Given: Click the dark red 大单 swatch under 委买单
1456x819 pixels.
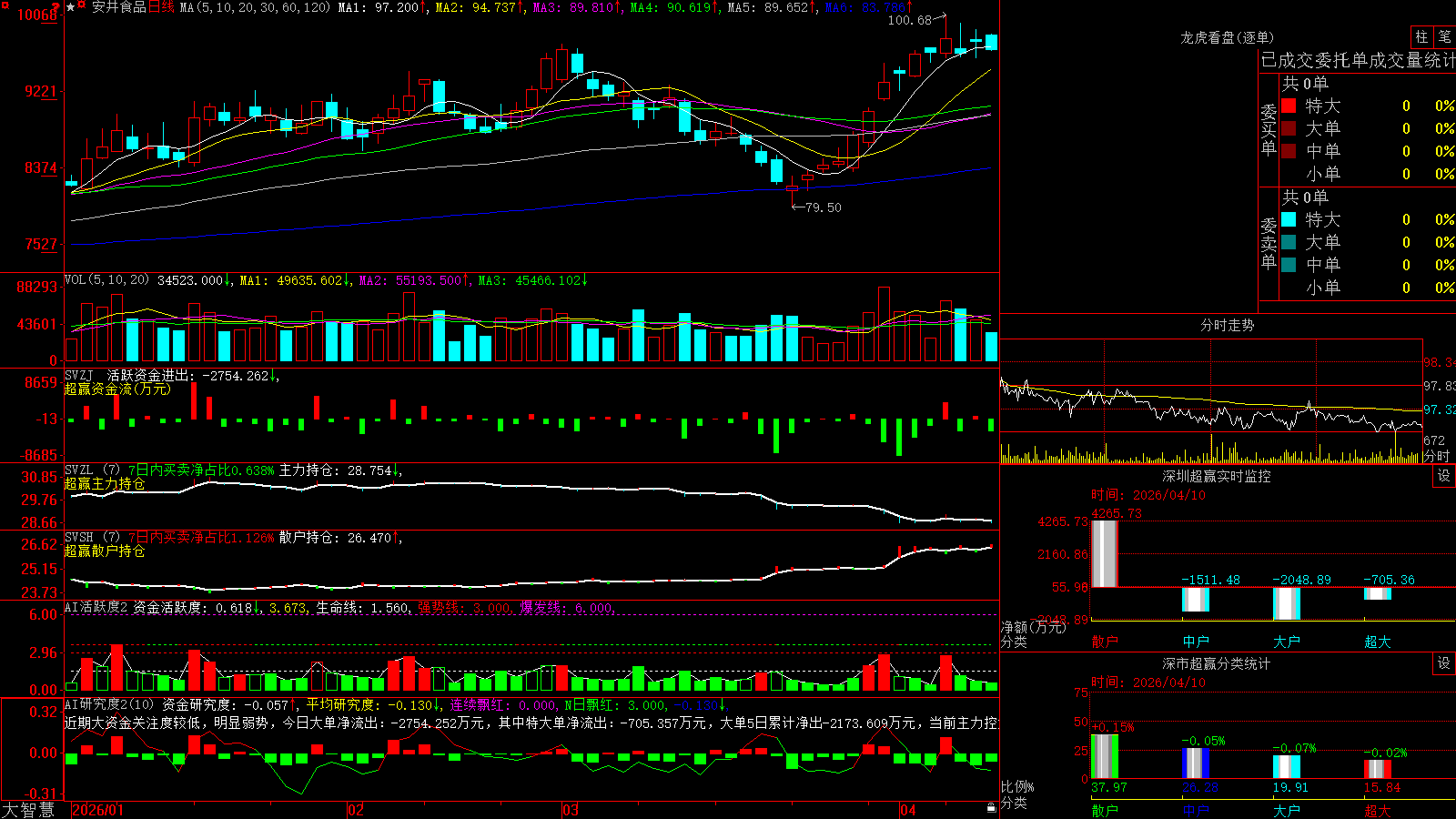Looking at the screenshot, I should (1289, 128).
